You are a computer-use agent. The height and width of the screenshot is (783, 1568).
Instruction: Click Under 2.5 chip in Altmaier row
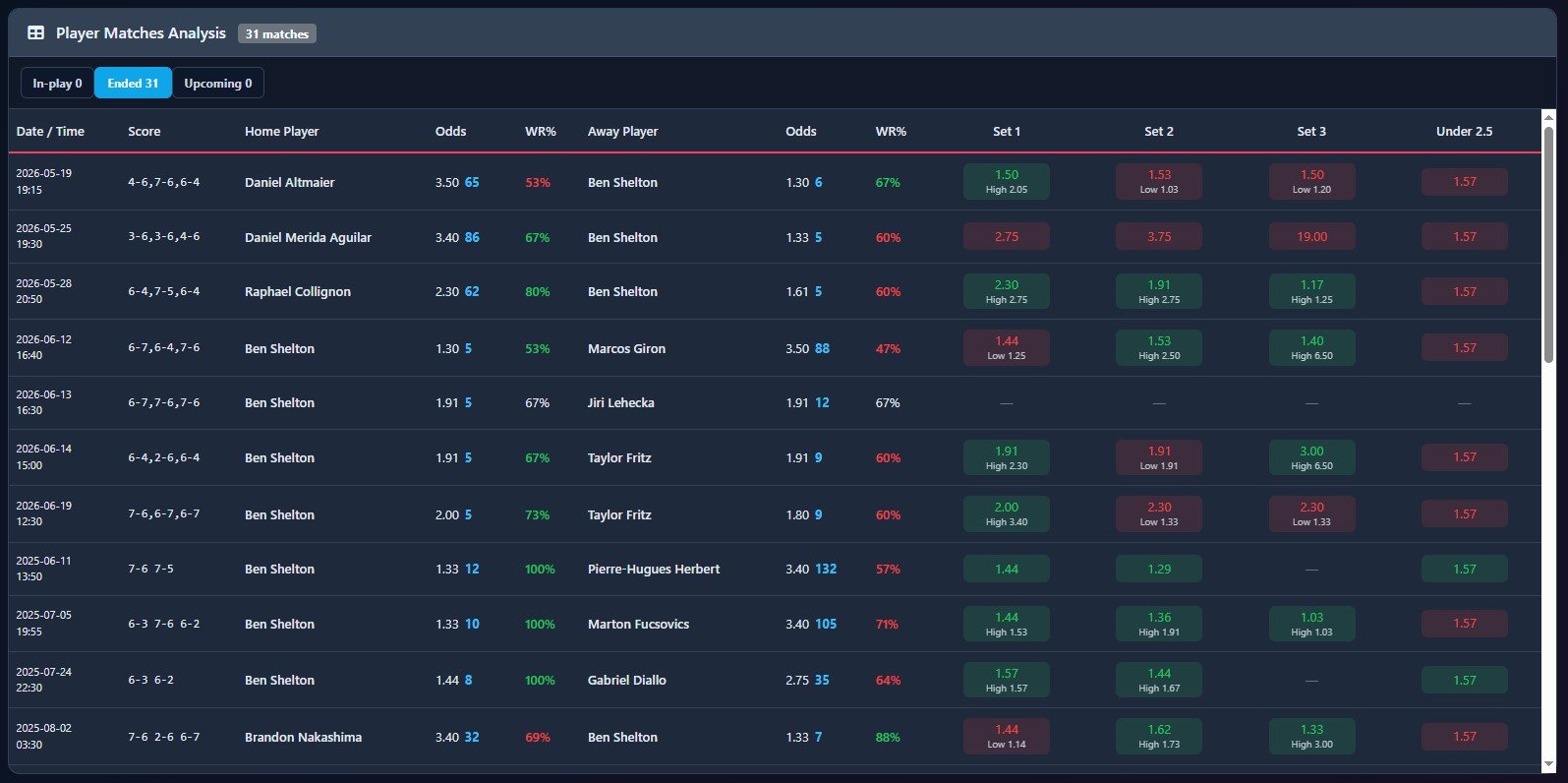click(x=1464, y=182)
